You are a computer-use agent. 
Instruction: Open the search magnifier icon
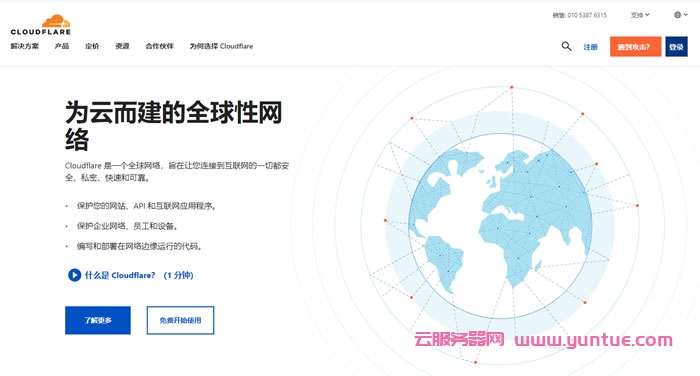[x=567, y=46]
